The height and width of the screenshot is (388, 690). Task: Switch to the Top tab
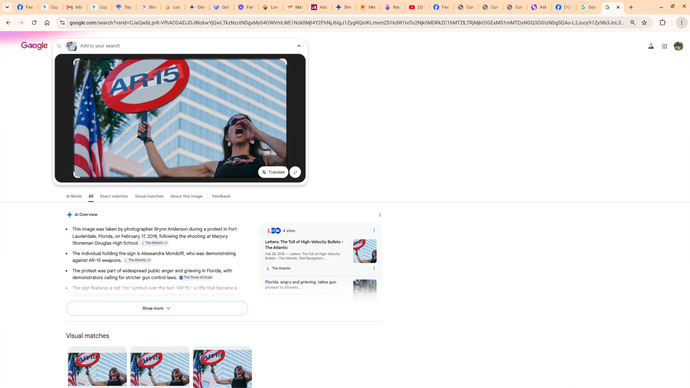pos(124,7)
